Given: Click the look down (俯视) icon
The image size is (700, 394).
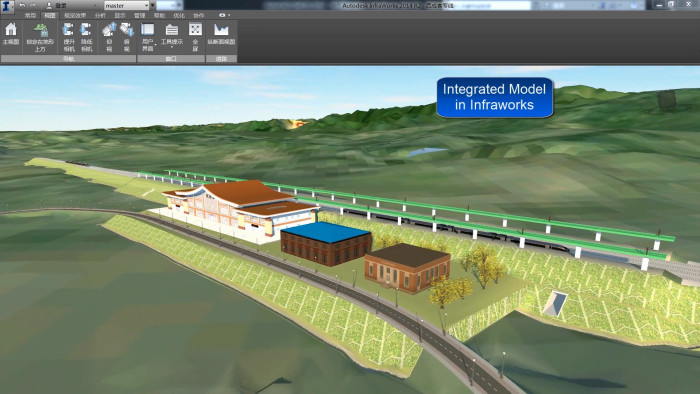Looking at the screenshot, I should tap(127, 30).
